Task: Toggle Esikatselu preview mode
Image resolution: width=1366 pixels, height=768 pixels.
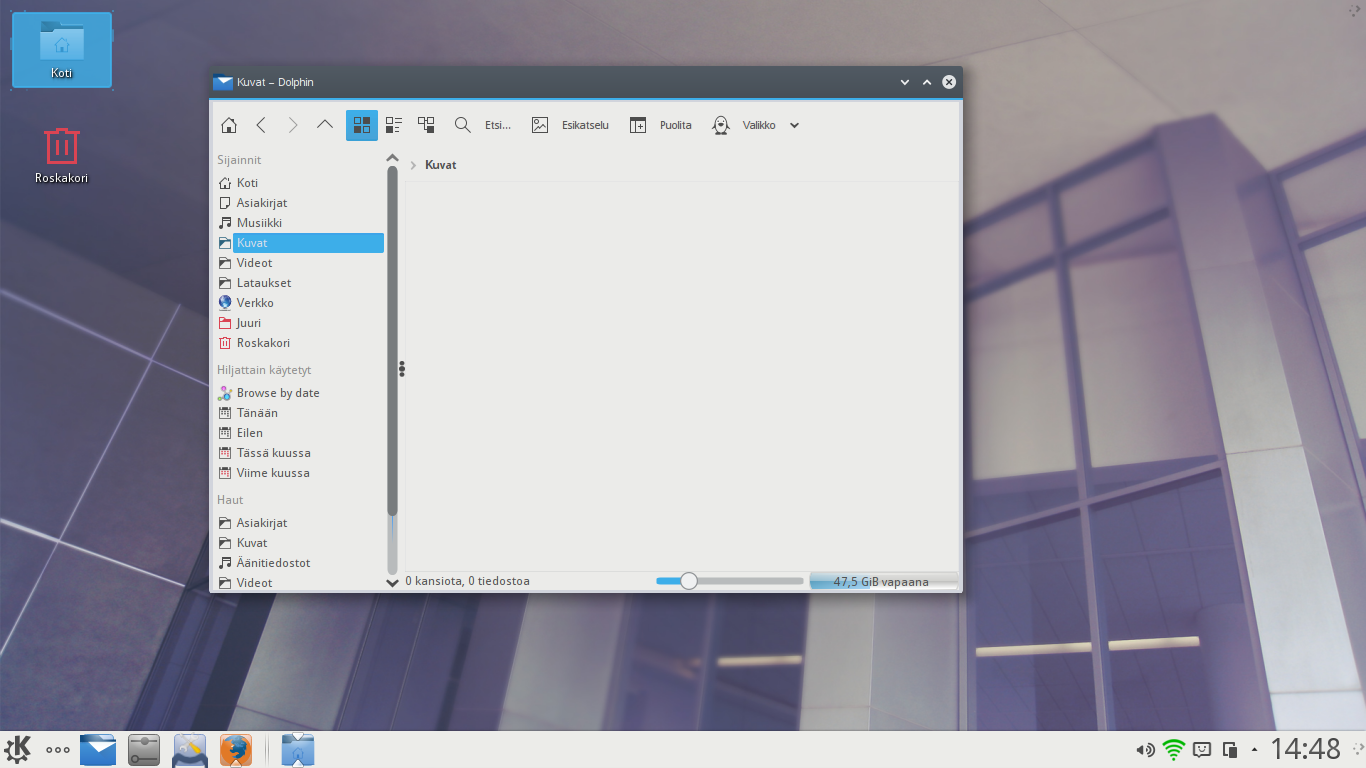Action: [x=570, y=125]
